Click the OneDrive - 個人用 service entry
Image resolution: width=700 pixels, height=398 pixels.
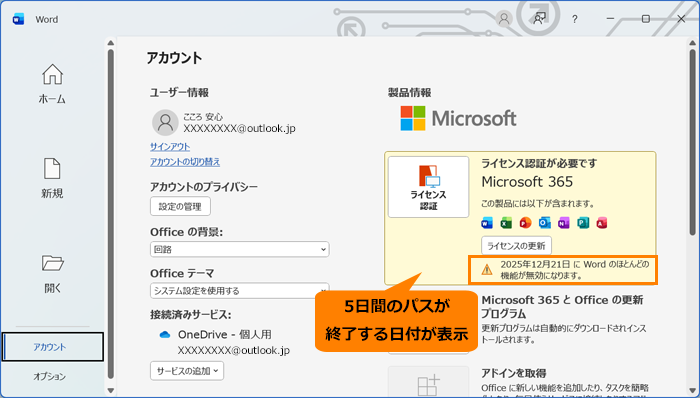pos(225,335)
